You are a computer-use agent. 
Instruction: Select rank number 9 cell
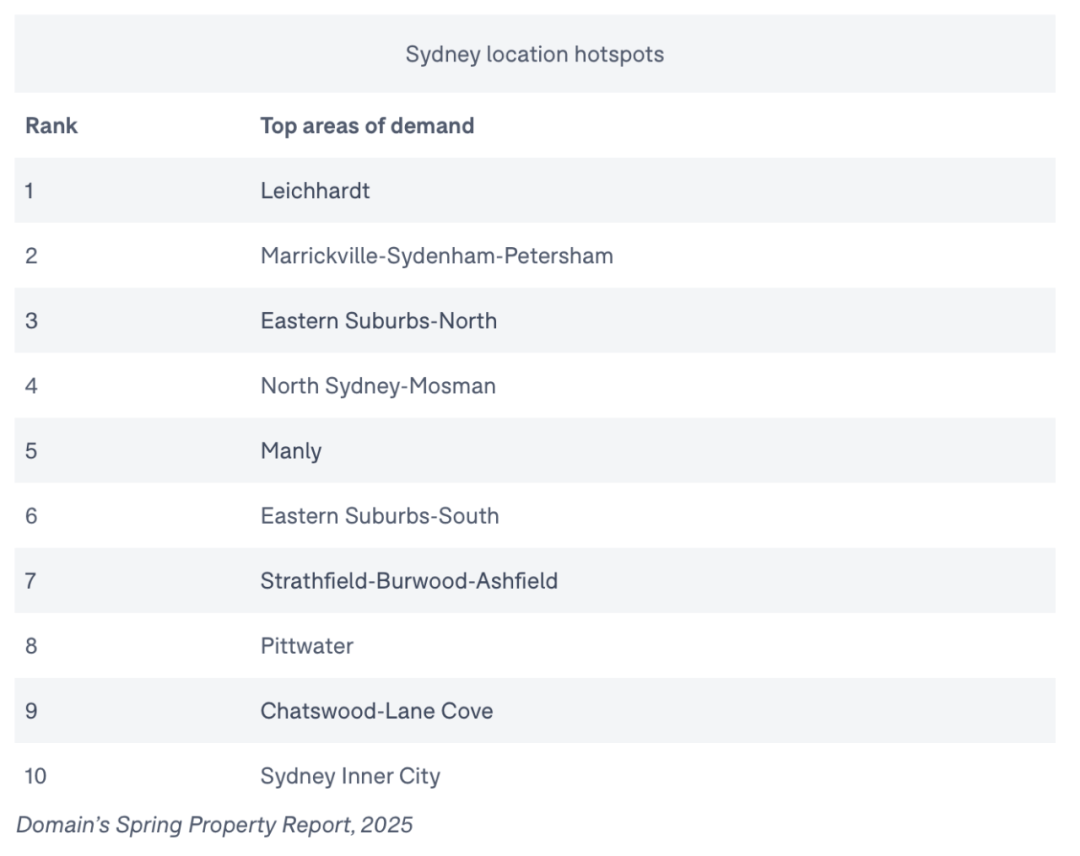[31, 711]
